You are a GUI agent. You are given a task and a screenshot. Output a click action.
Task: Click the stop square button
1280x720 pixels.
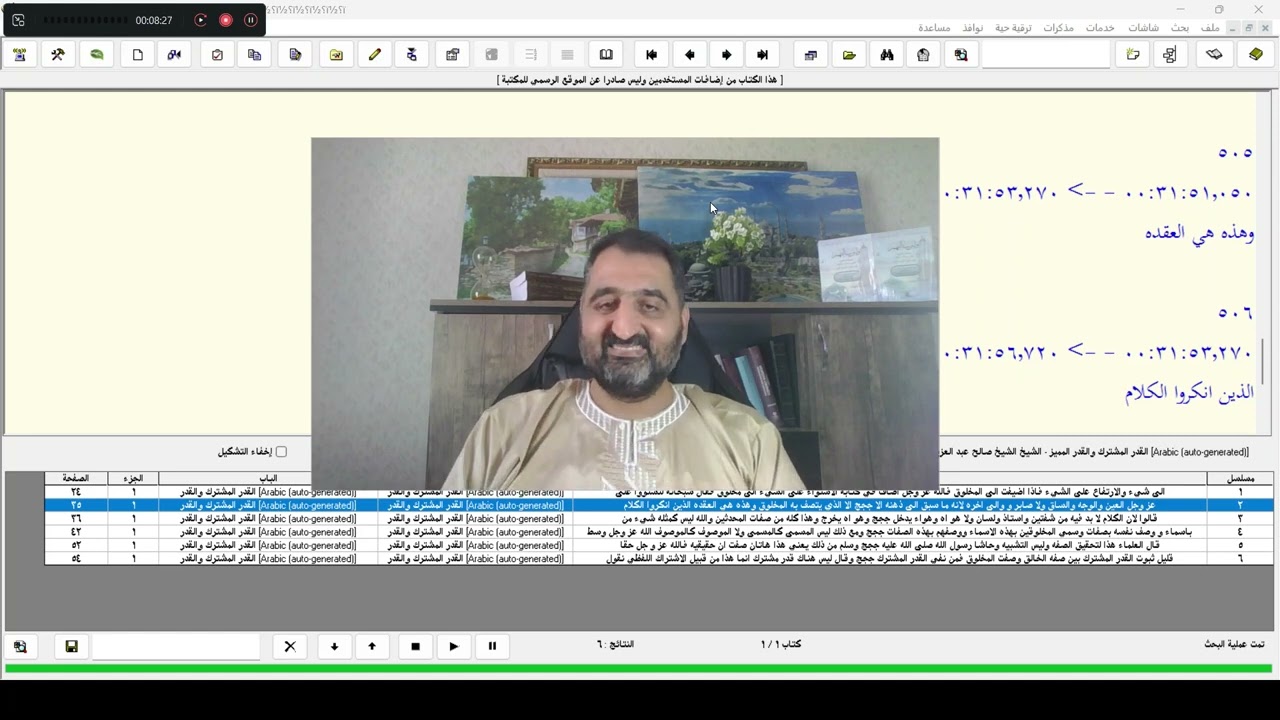pyautogui.click(x=415, y=646)
